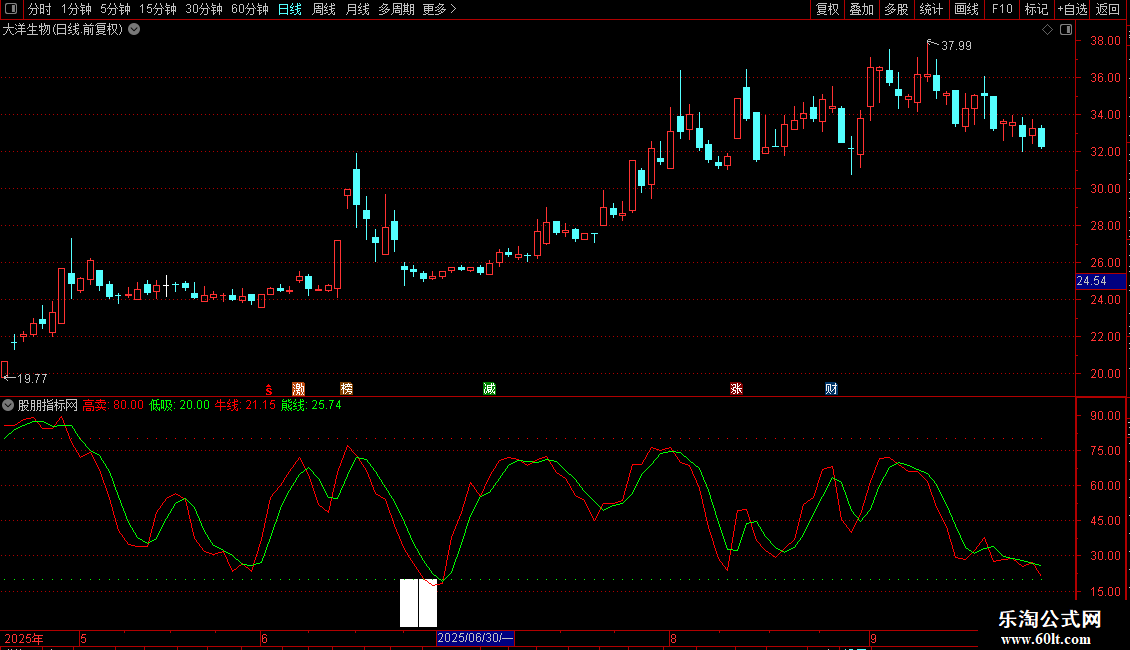
Task: Add stock with +自选 button
Action: coord(1072,9)
